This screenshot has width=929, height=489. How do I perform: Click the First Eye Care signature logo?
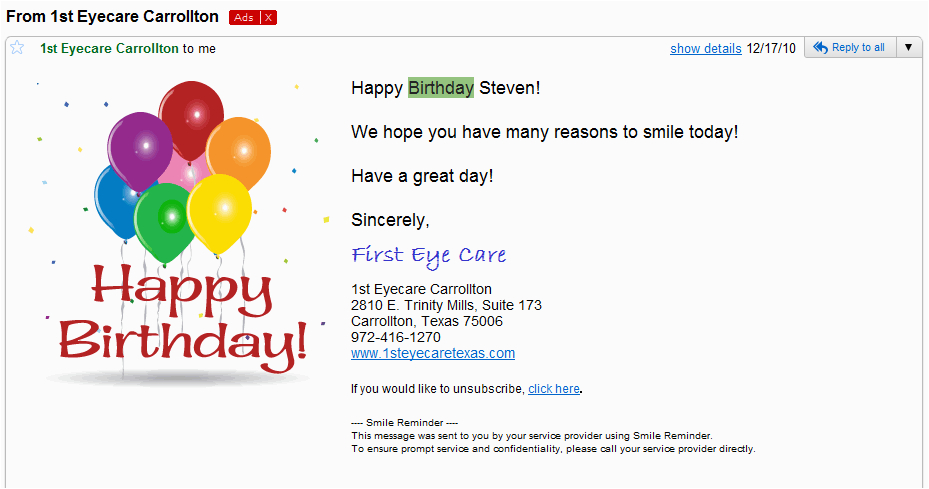coord(429,256)
